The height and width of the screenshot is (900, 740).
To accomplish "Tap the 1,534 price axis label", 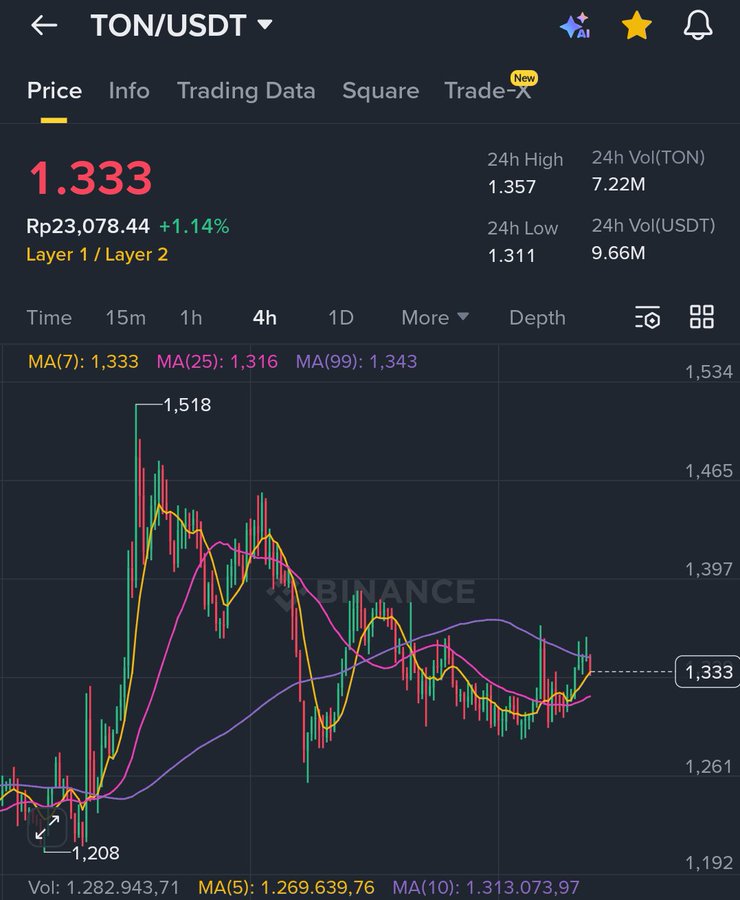I will pyautogui.click(x=708, y=372).
